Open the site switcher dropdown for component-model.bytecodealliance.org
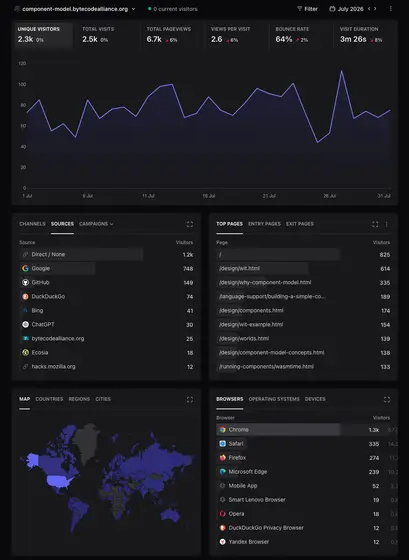The image size is (409, 560). [75, 9]
